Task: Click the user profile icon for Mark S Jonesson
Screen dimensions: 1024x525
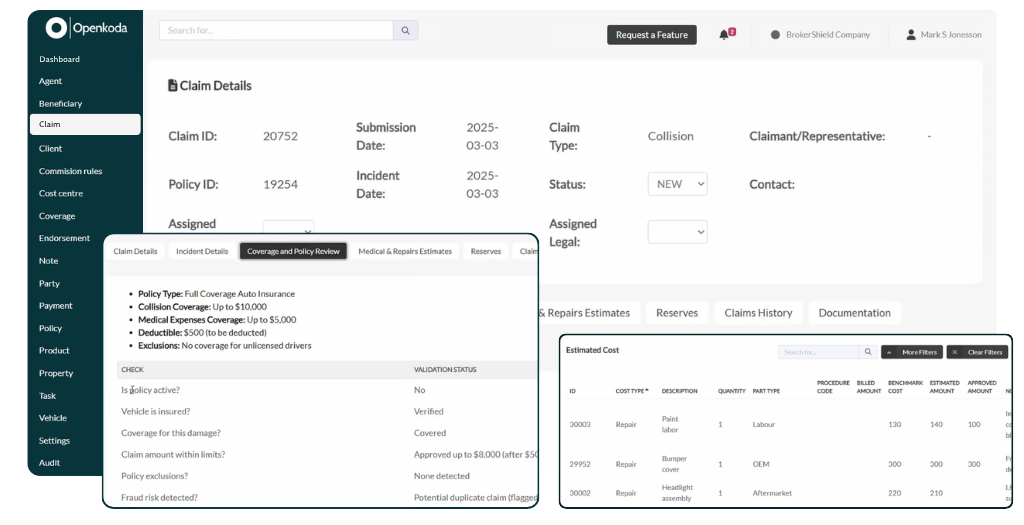Action: pos(911,35)
